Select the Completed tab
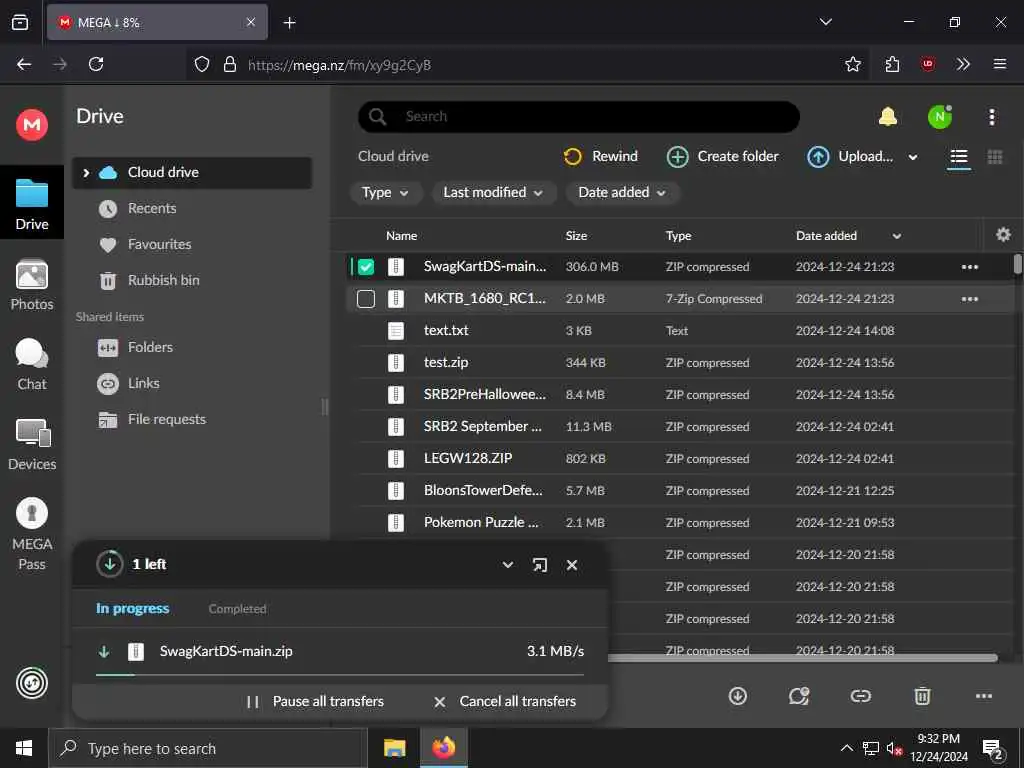This screenshot has height=768, width=1024. pyautogui.click(x=237, y=609)
